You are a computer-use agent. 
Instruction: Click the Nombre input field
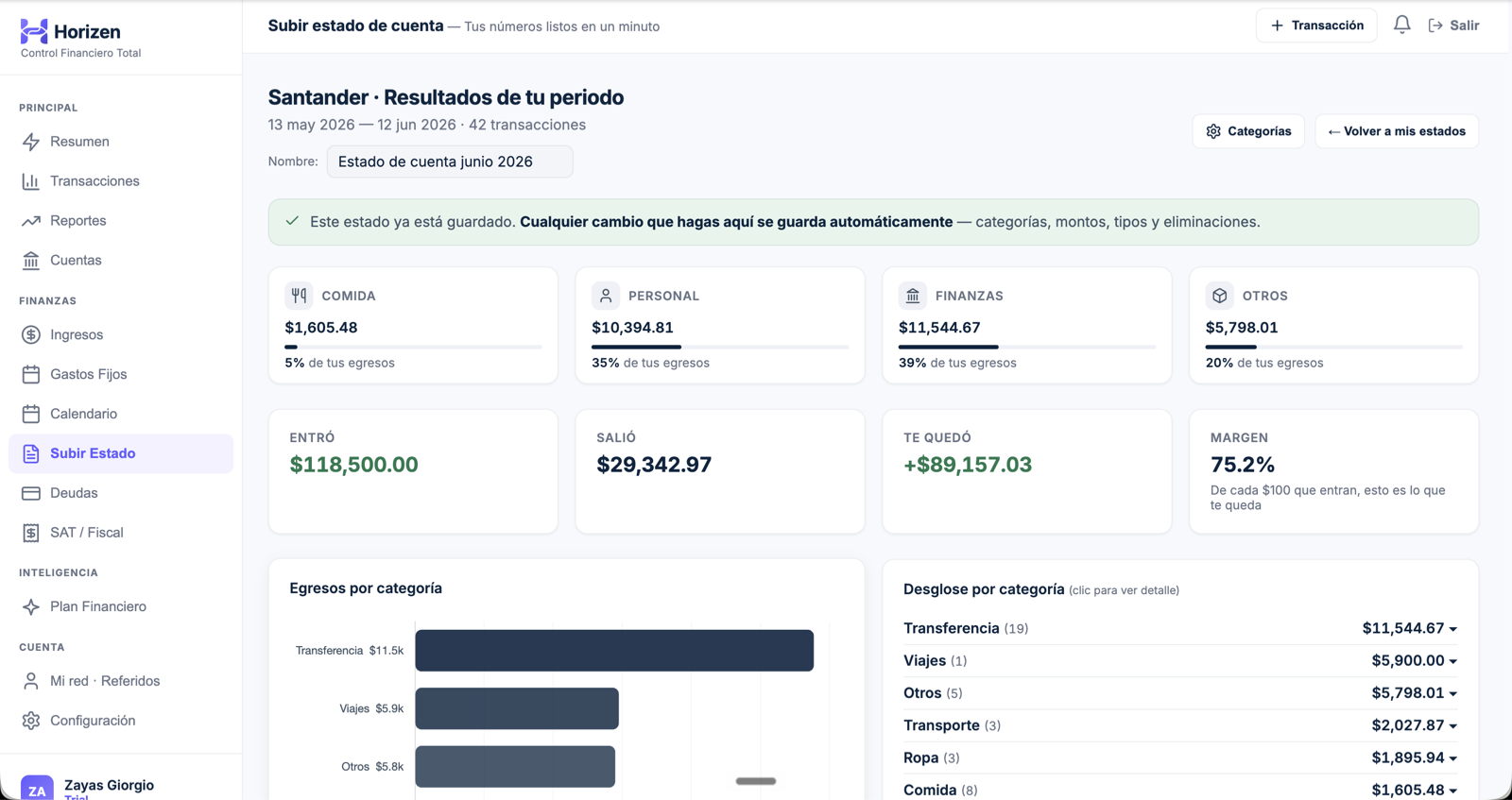coord(450,162)
